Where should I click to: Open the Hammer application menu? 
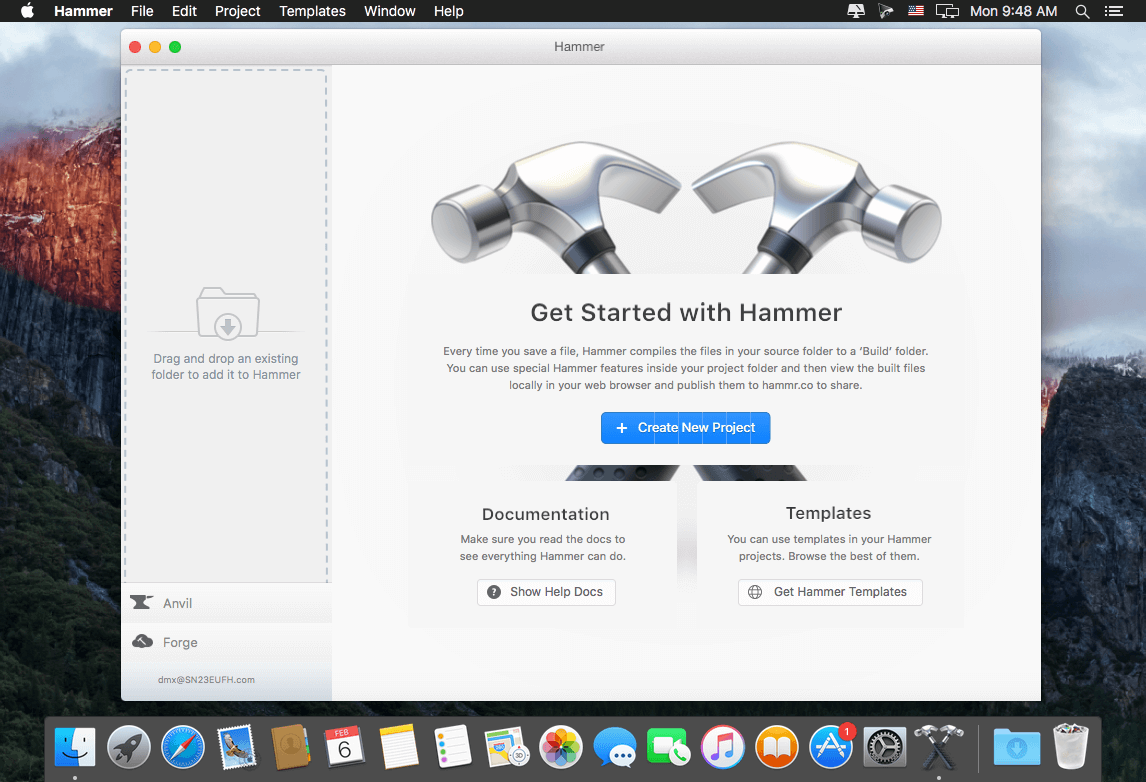83,11
